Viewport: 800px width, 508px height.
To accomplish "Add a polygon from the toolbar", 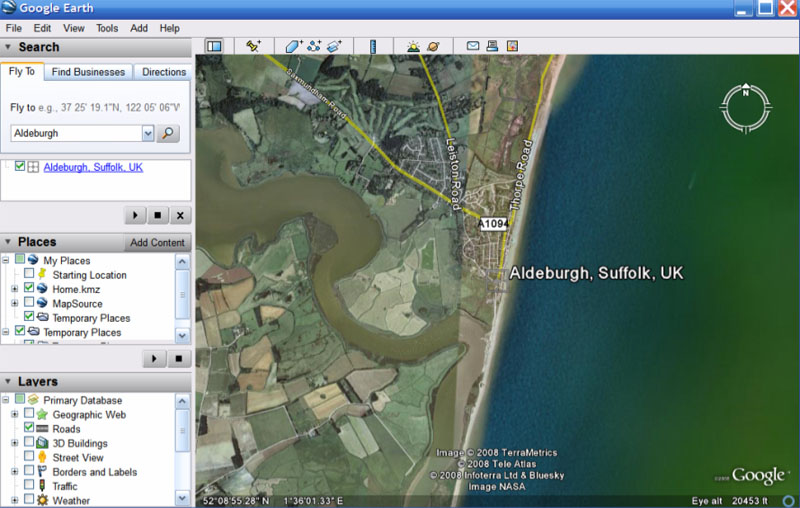I will pos(294,46).
